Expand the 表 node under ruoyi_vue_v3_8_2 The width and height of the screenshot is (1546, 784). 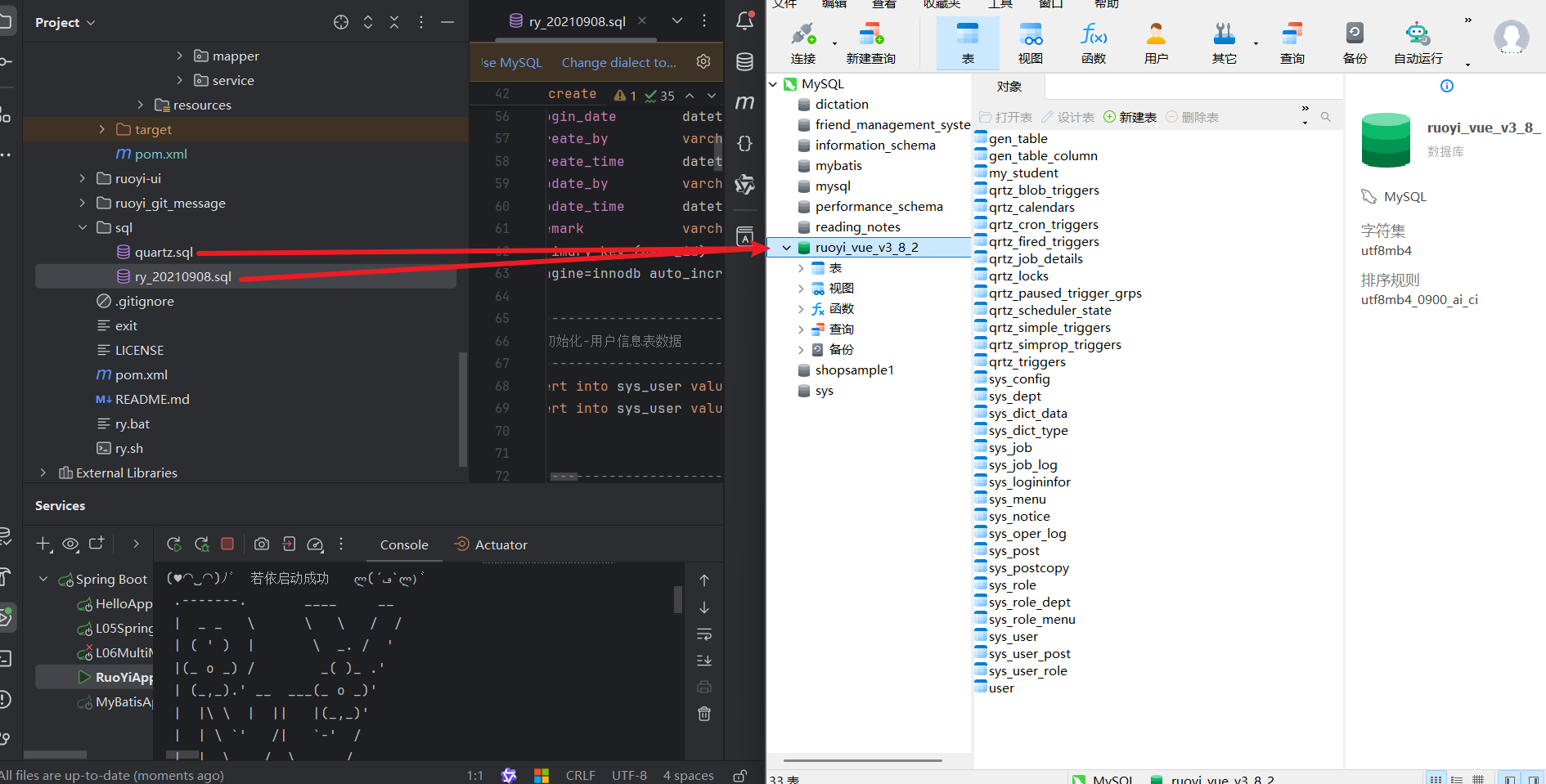coord(801,268)
